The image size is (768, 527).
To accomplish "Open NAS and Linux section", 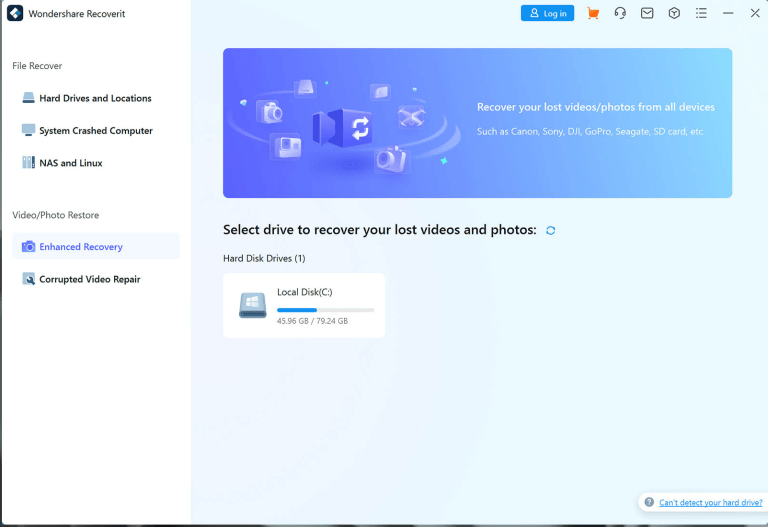I will tap(96, 163).
